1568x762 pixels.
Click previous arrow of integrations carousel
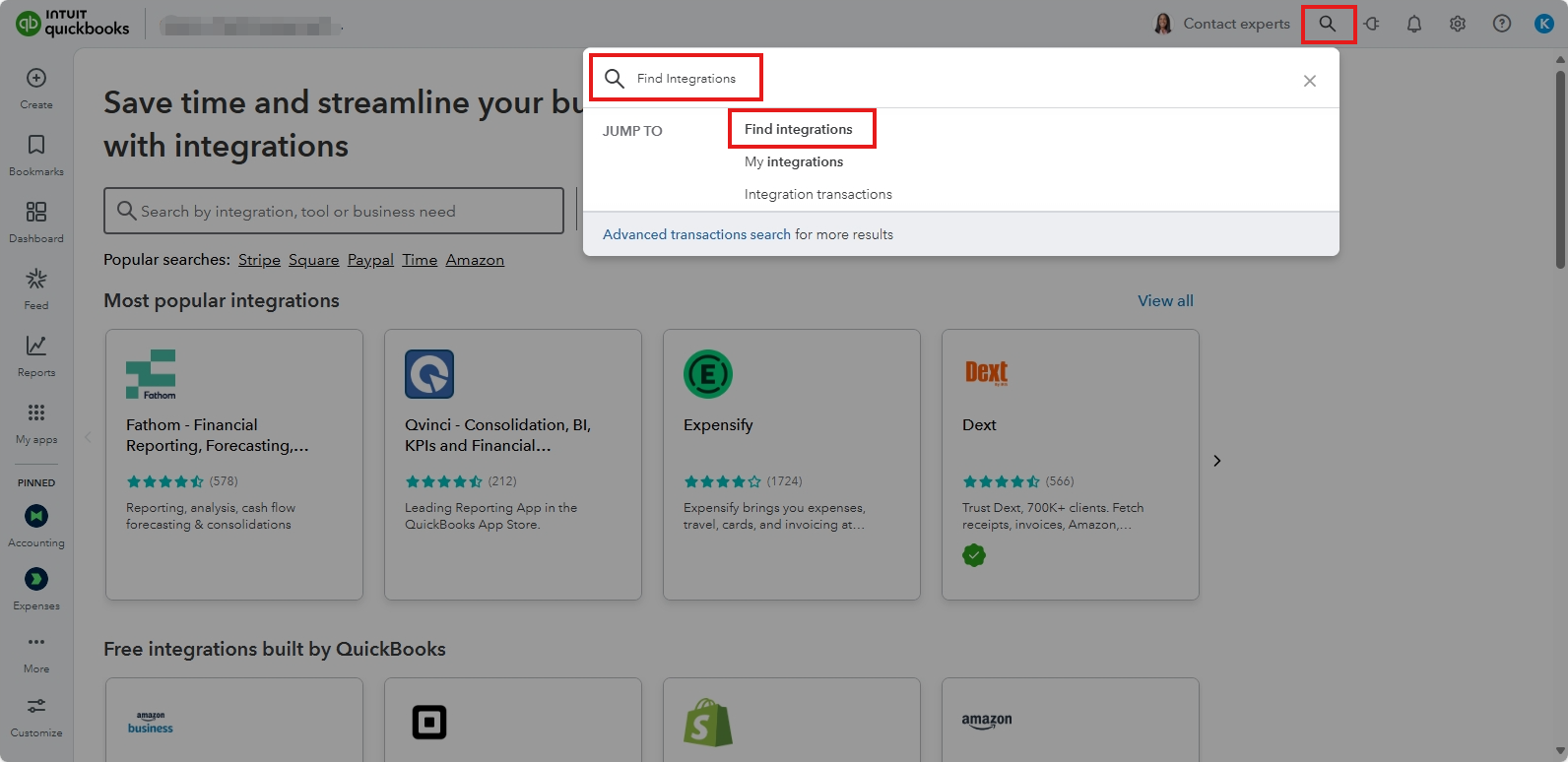[88, 437]
